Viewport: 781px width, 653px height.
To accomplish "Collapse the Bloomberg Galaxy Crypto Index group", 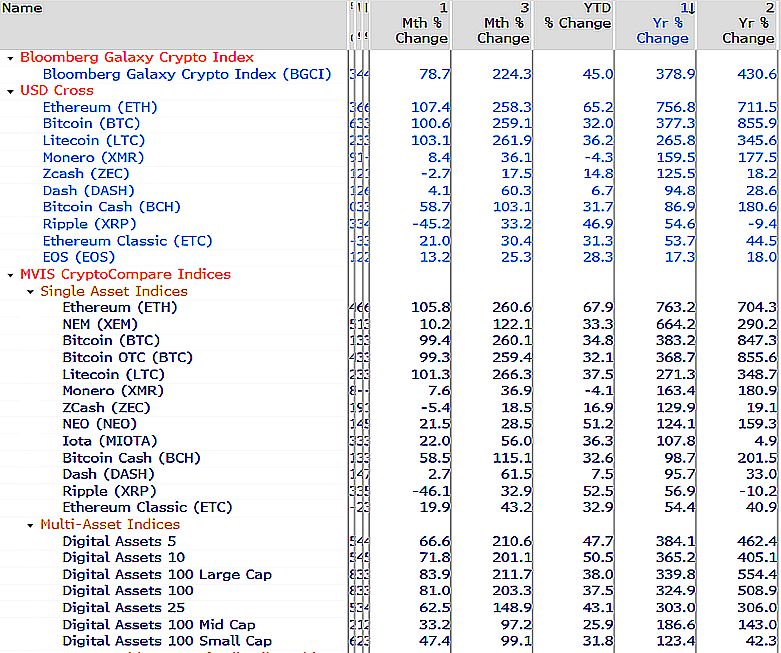I will (10, 58).
